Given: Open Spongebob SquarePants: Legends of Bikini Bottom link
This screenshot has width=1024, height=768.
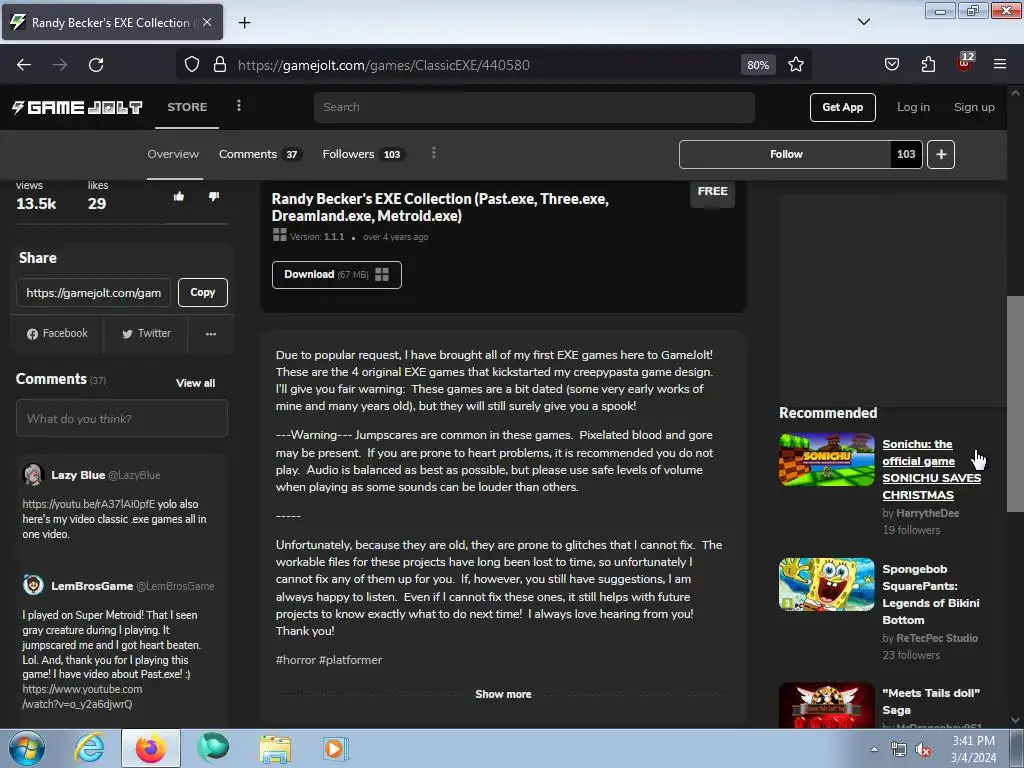Looking at the screenshot, I should tap(931, 594).
